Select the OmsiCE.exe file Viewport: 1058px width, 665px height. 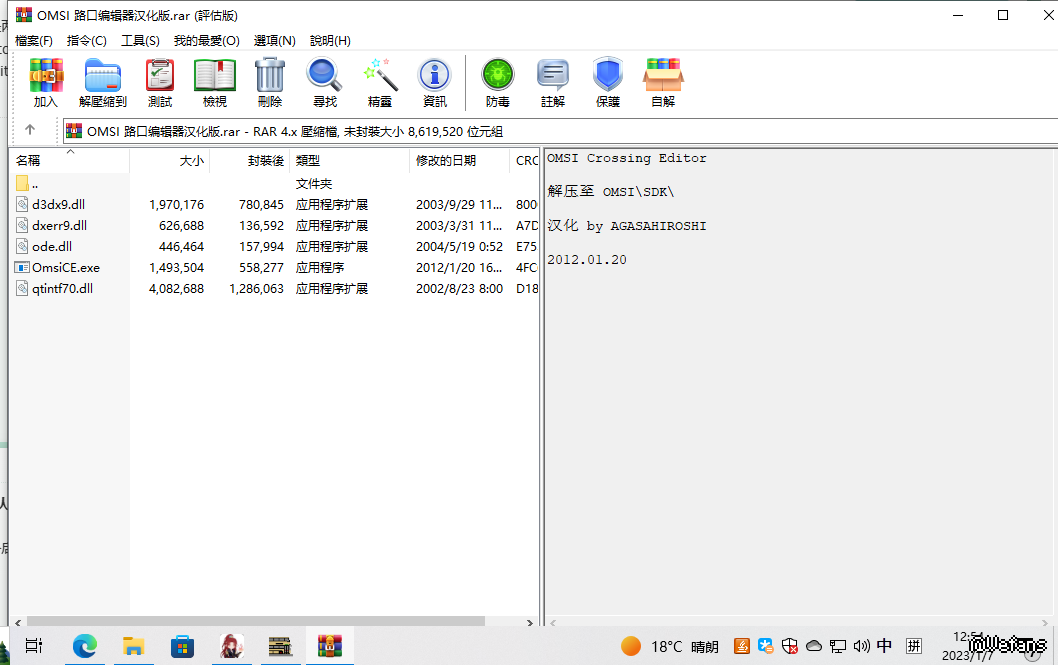click(66, 268)
